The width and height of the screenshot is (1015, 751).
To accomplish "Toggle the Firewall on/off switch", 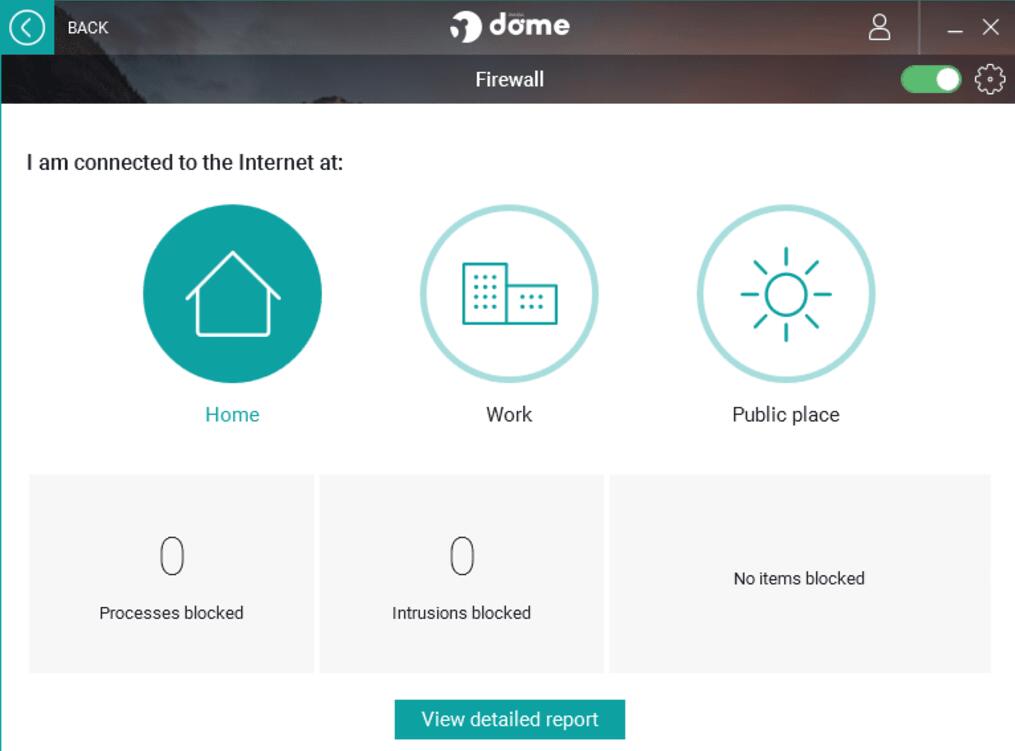I will click(930, 79).
